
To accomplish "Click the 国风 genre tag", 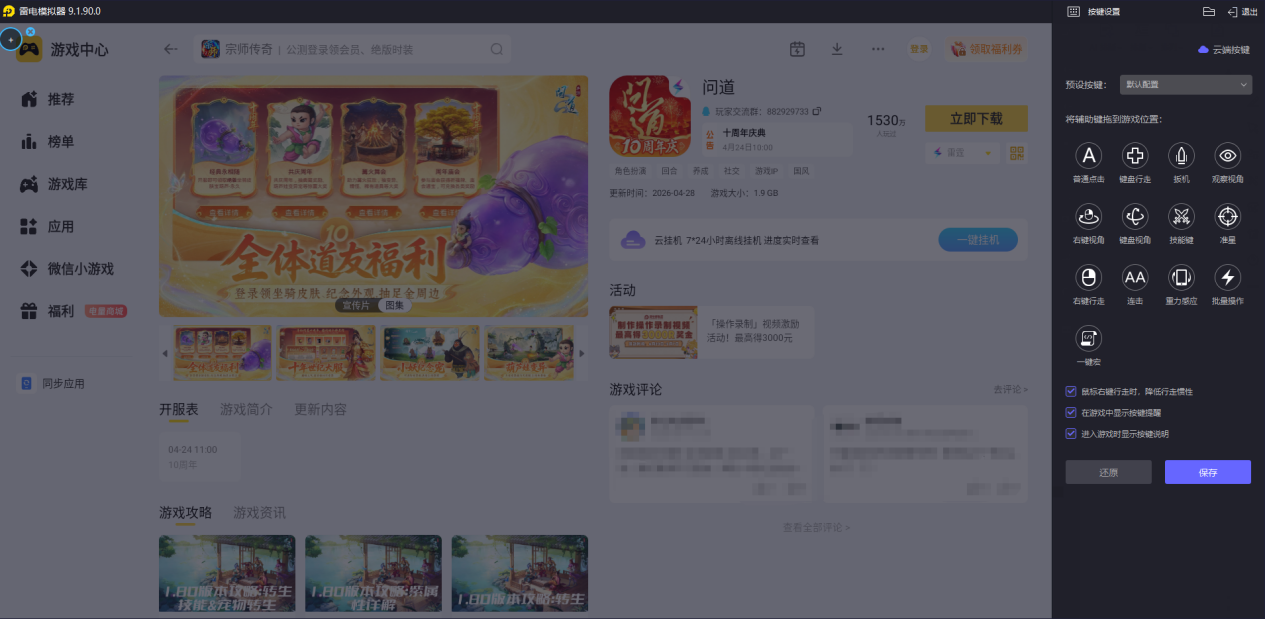I will pos(801,171).
